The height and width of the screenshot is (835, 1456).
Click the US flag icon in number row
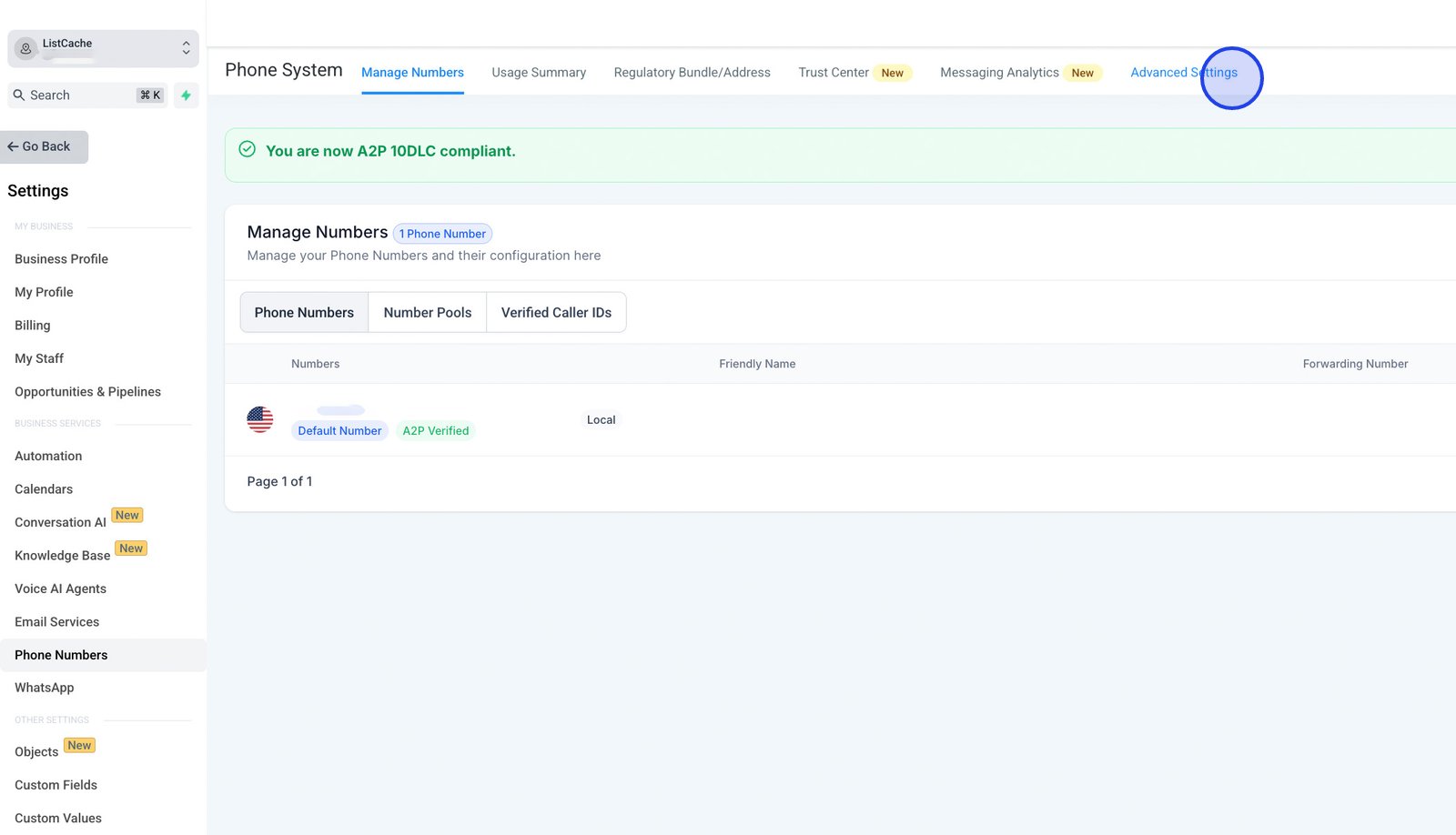tap(260, 419)
